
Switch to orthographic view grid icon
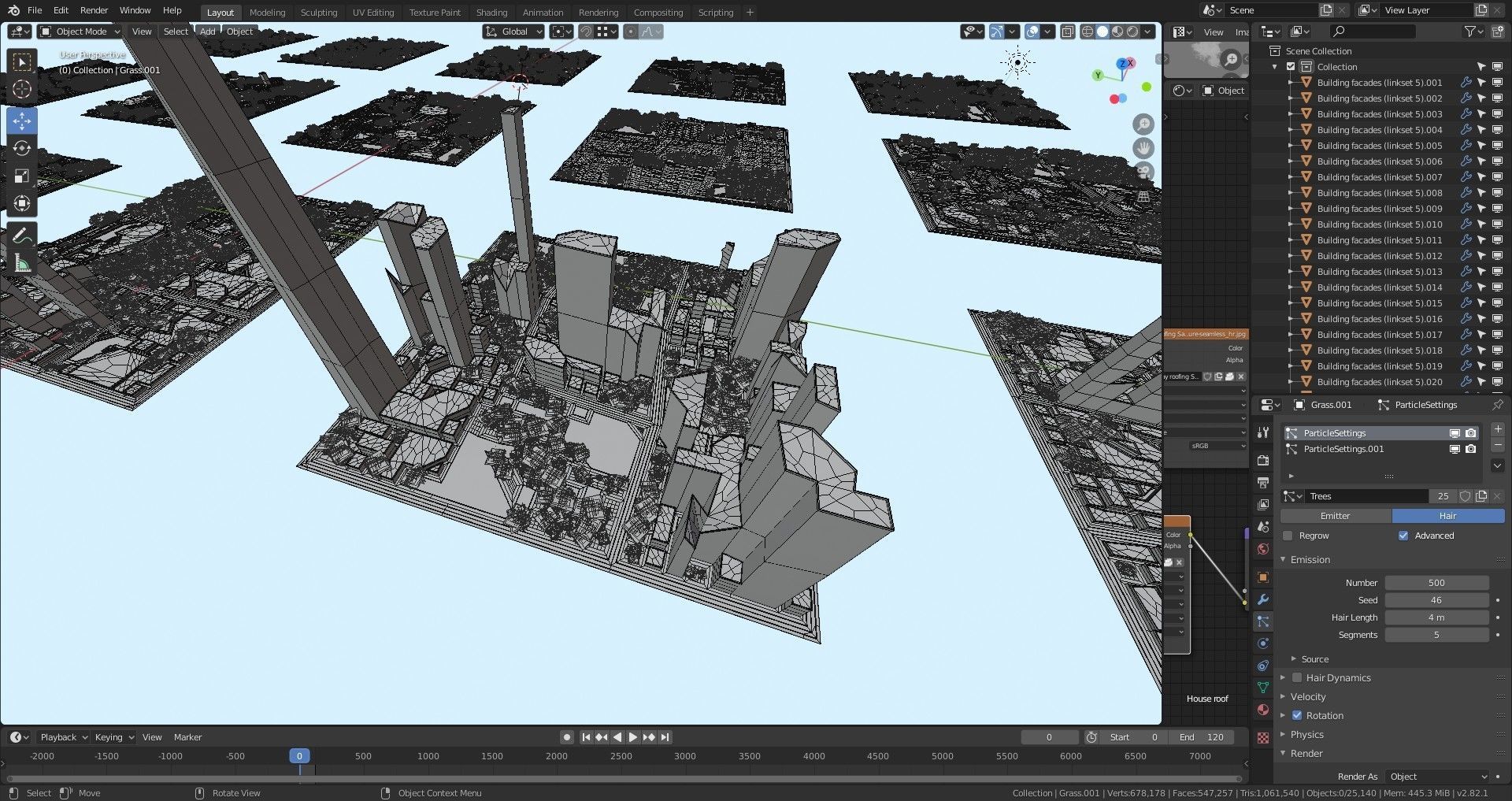tap(1143, 196)
